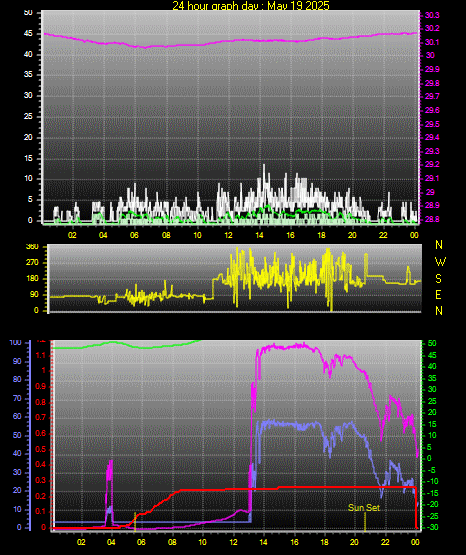Click the red 1.1 axis value on the lower graph
Screen dimensions: 466x555
[41, 355]
